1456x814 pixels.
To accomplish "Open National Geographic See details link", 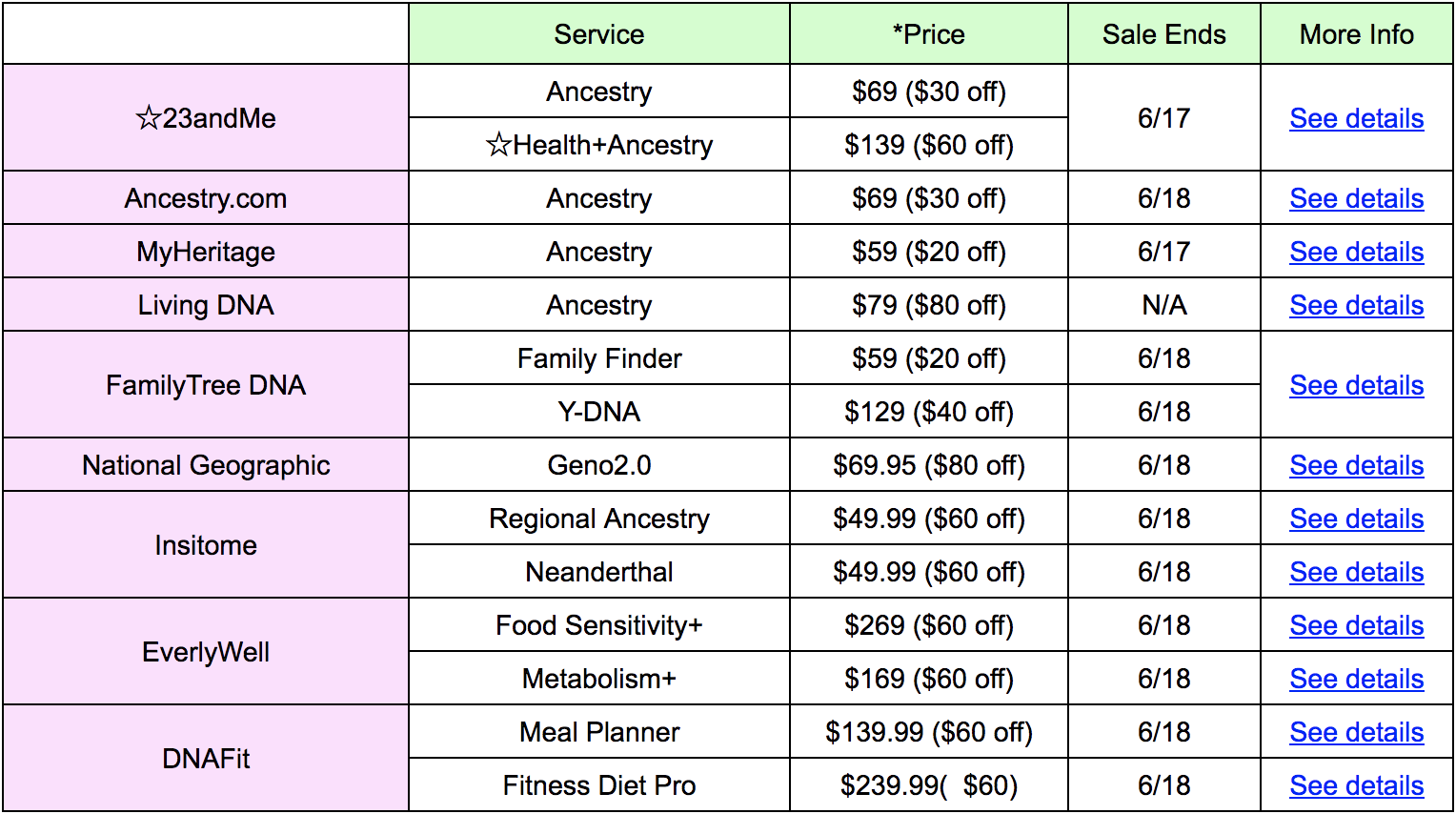I will tap(1356, 465).
